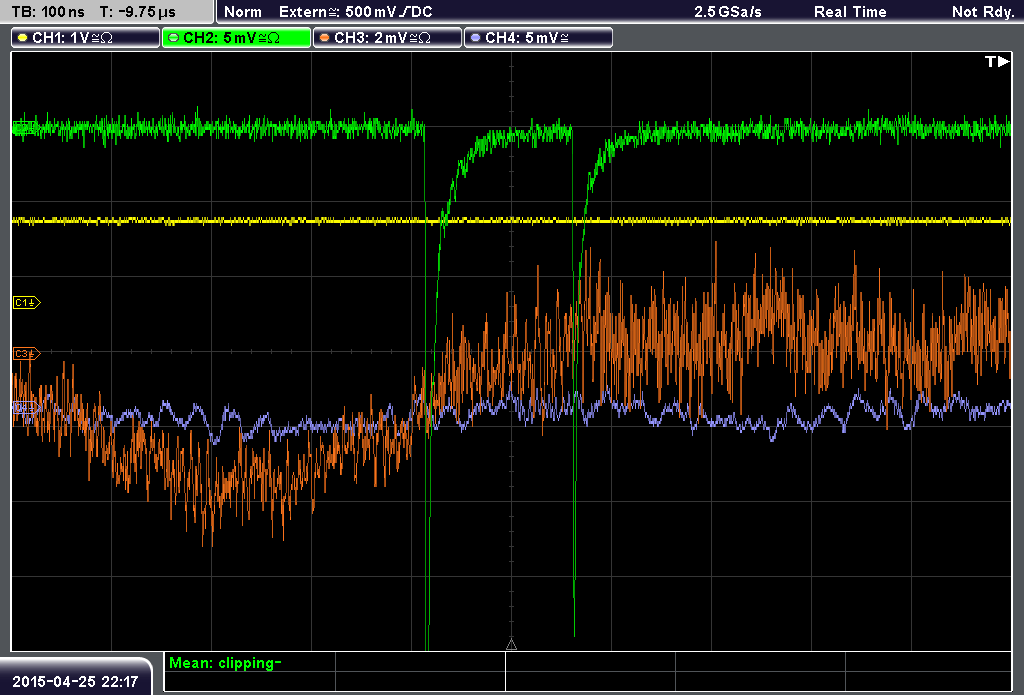Image resolution: width=1024 pixels, height=695 pixels.
Task: Click the yellow CH1 indicator dot
Action: click(23, 38)
